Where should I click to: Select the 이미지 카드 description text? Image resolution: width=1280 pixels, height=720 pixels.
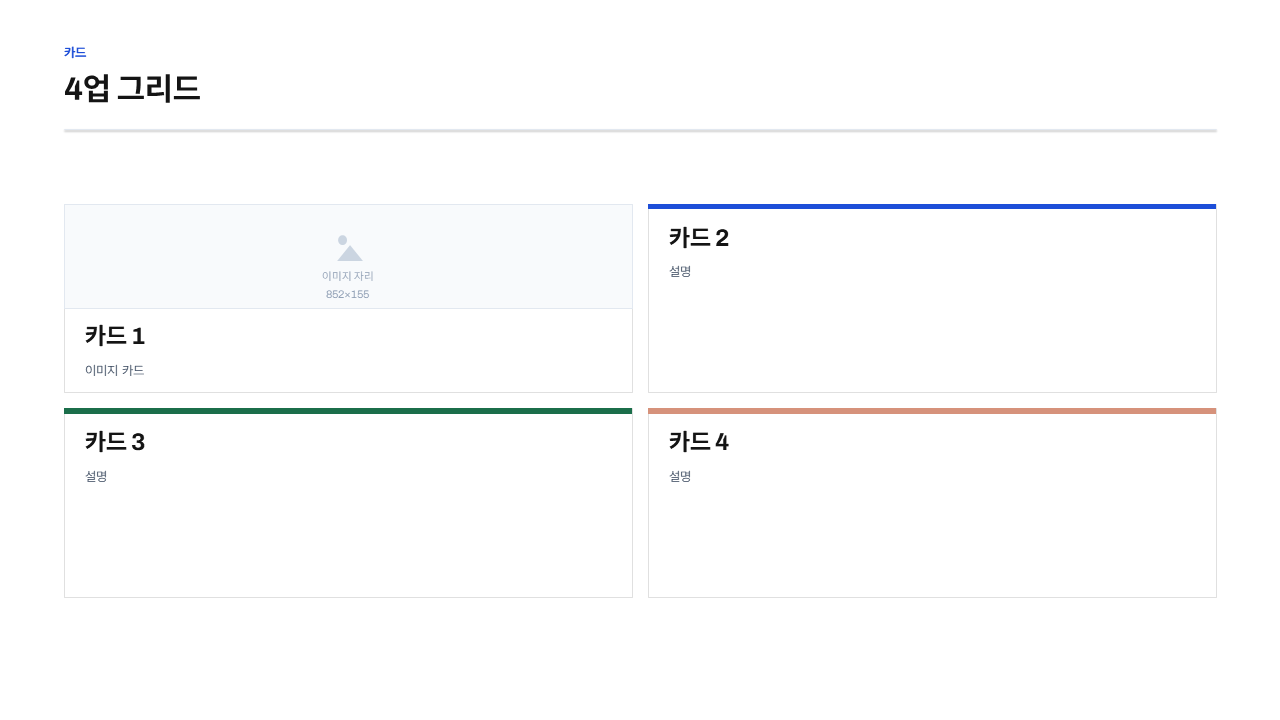coord(115,370)
